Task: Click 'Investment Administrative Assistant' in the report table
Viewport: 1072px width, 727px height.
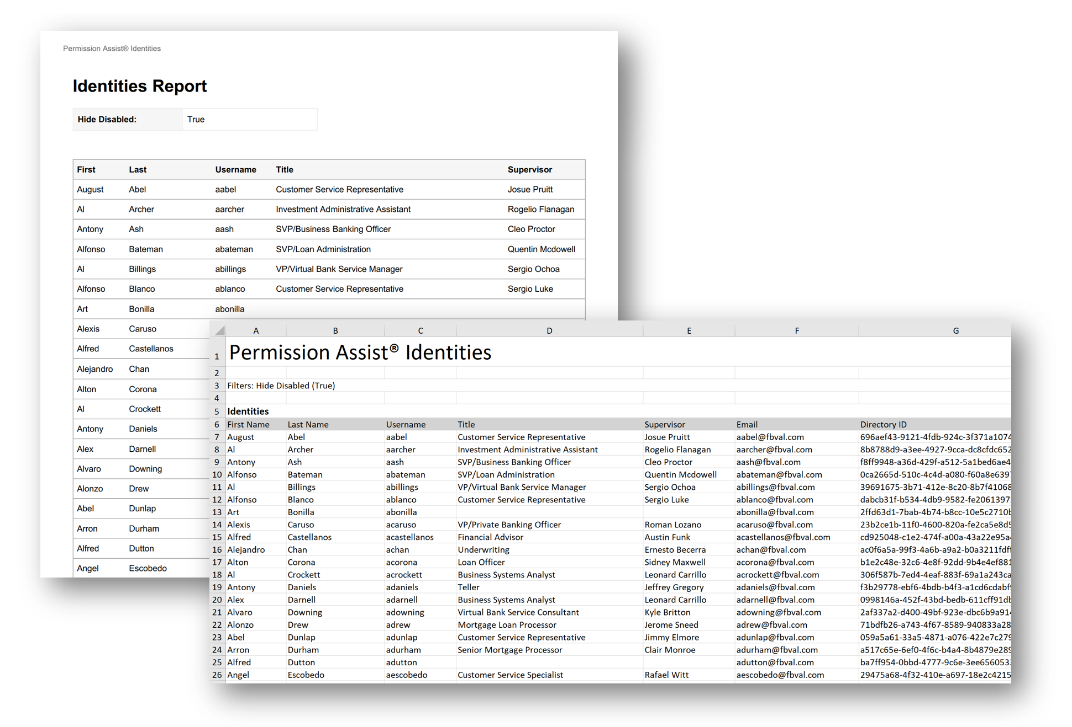Action: 343,209
